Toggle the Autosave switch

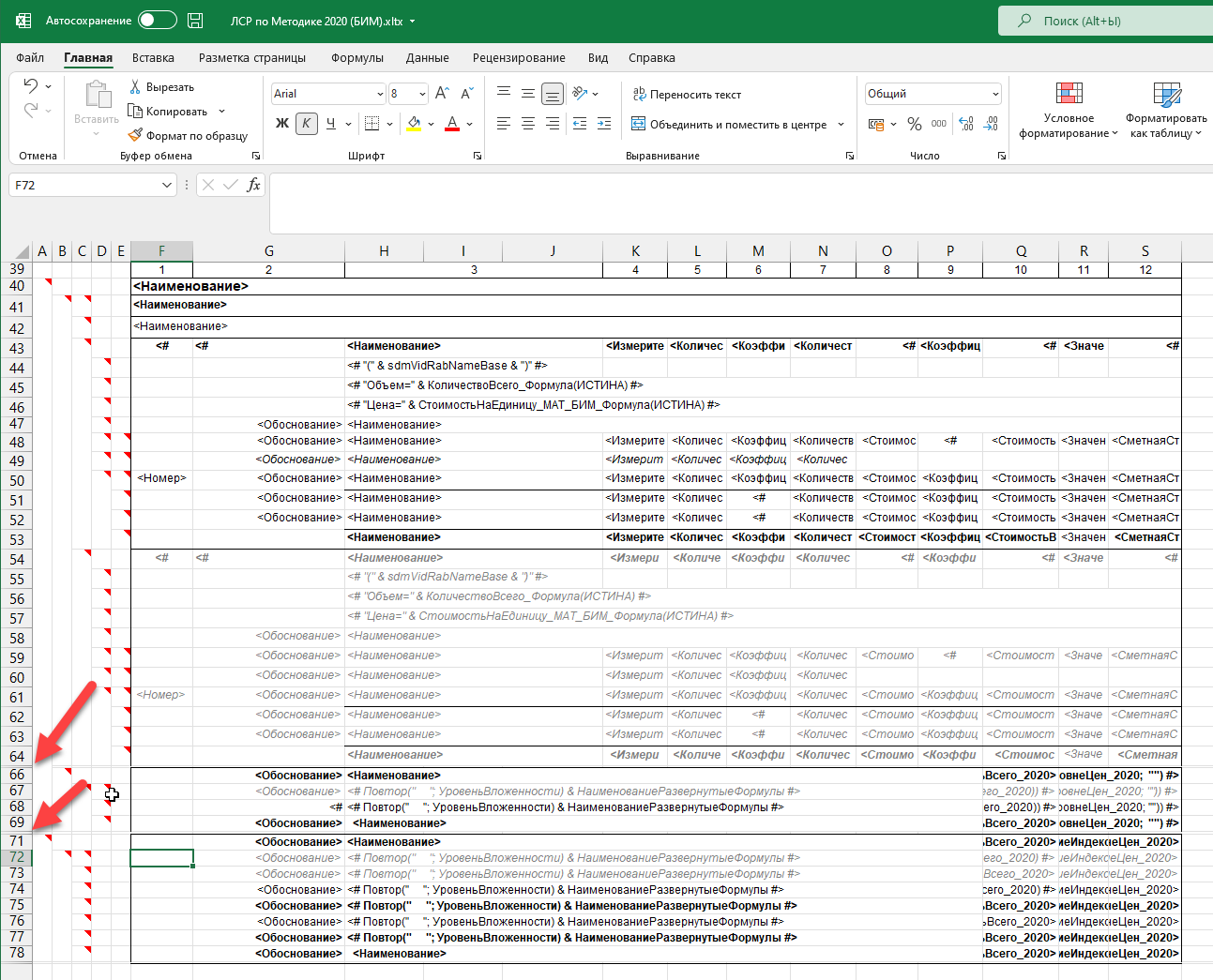coord(157,21)
